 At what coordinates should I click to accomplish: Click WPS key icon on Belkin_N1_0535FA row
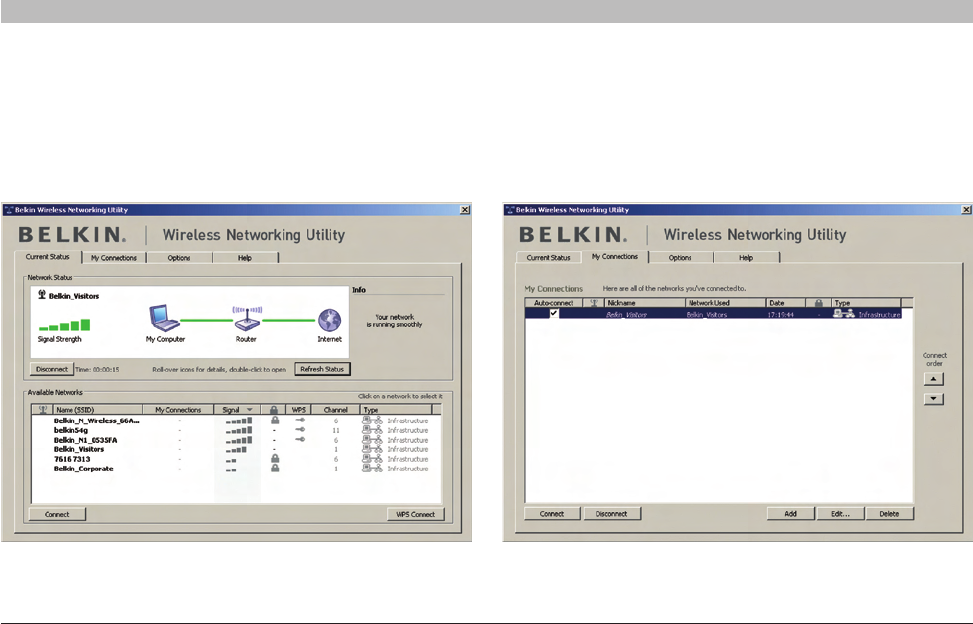point(300,439)
